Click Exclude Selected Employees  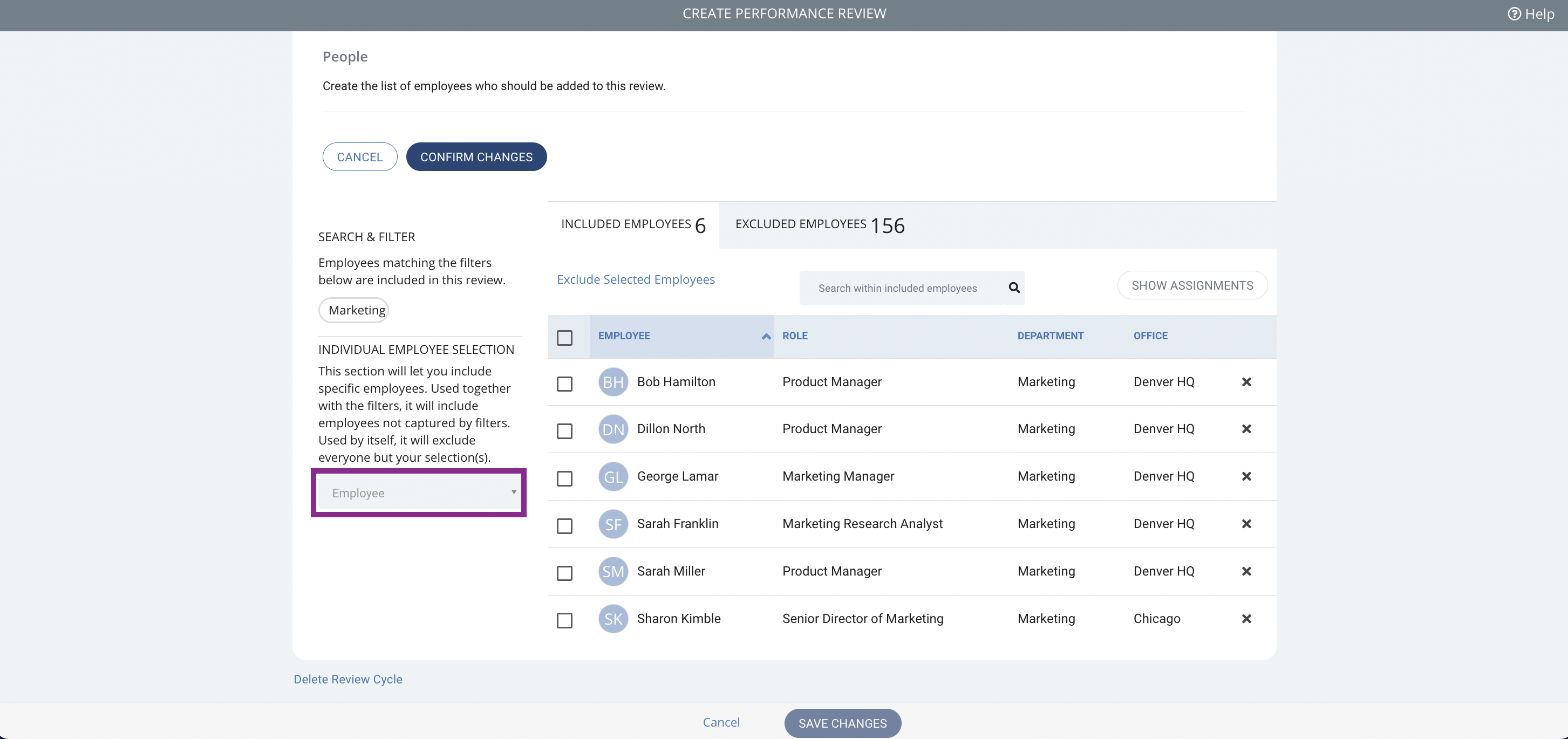(x=636, y=279)
